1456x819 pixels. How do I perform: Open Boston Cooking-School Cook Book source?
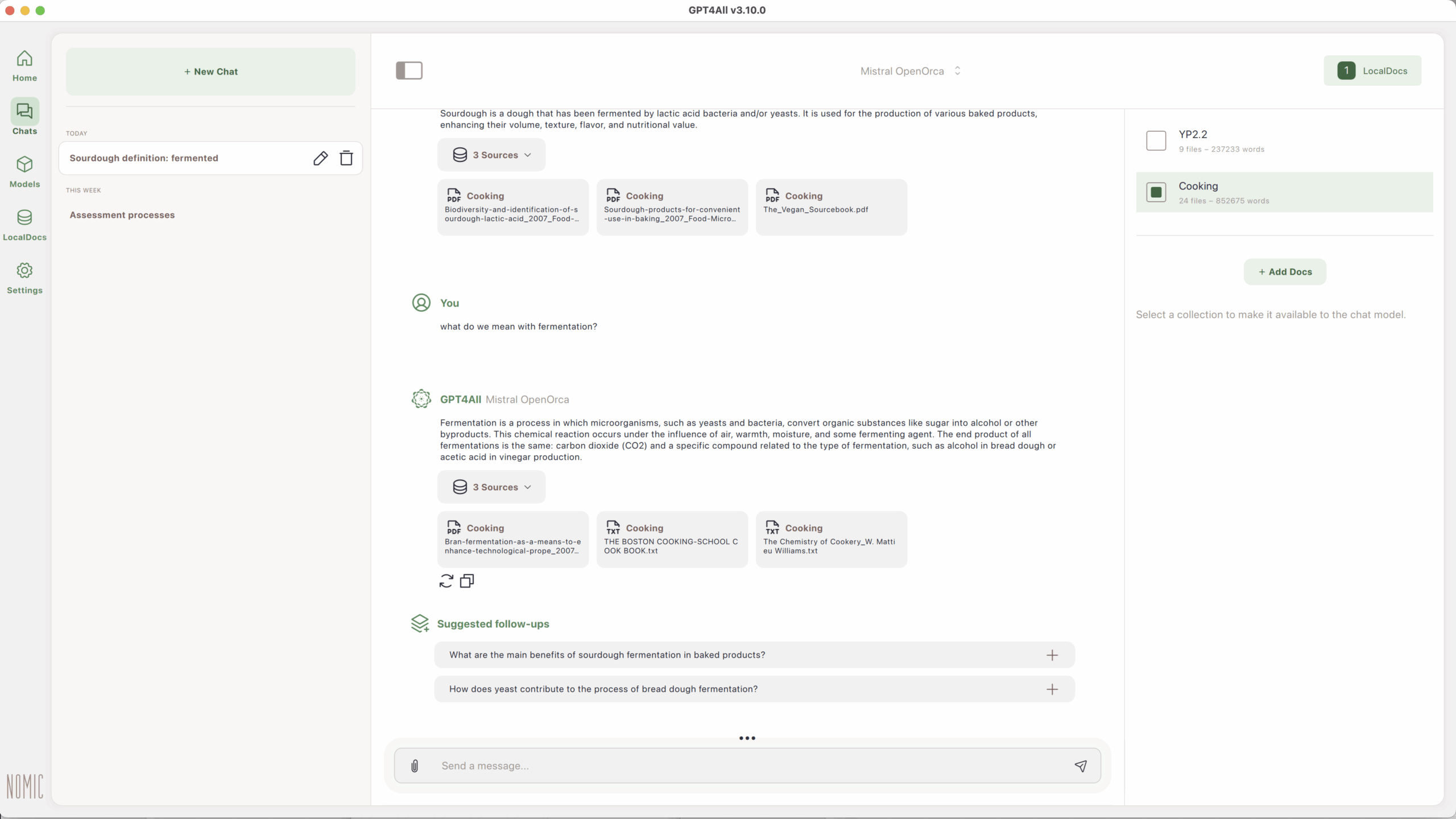[x=672, y=539]
